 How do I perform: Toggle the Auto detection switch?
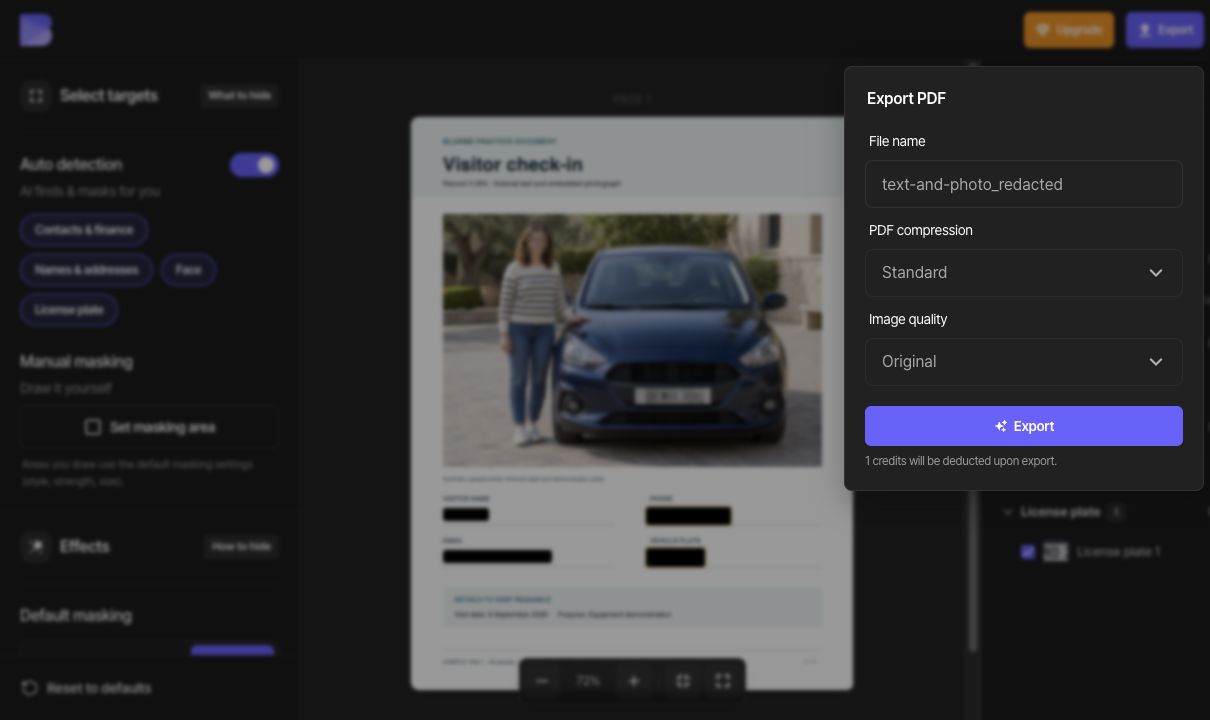click(x=254, y=165)
